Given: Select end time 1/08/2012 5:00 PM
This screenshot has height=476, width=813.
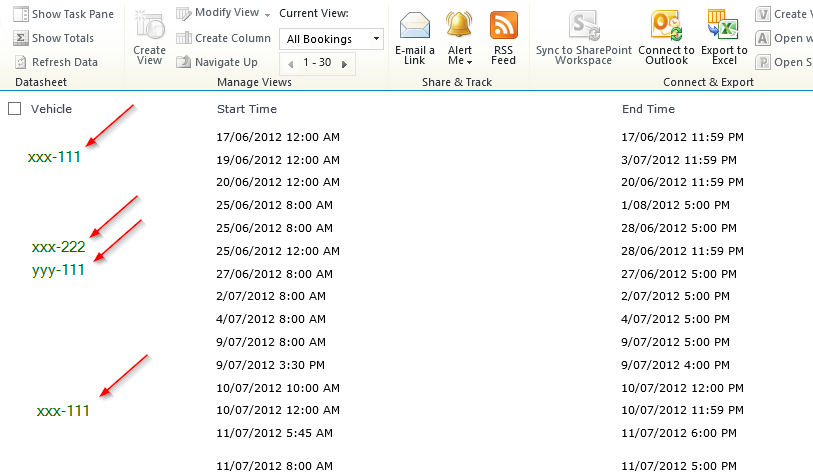Looking at the screenshot, I should (x=676, y=205).
